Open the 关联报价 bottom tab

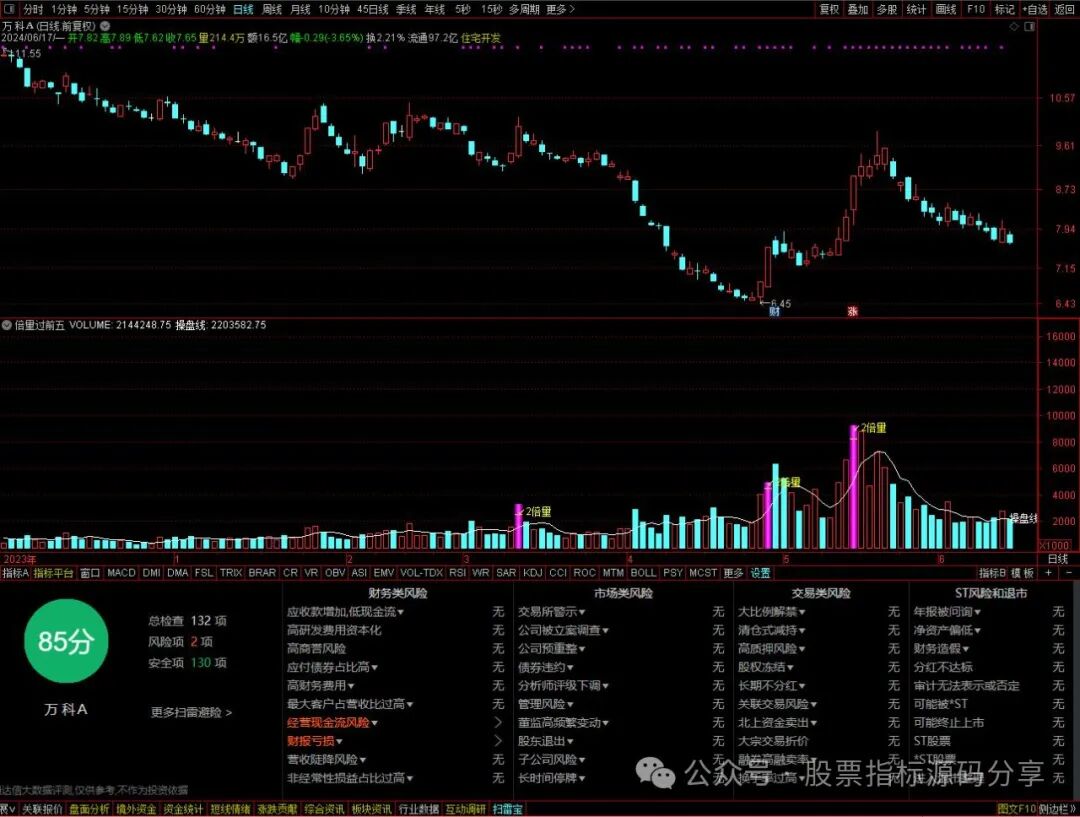pyautogui.click(x=42, y=809)
